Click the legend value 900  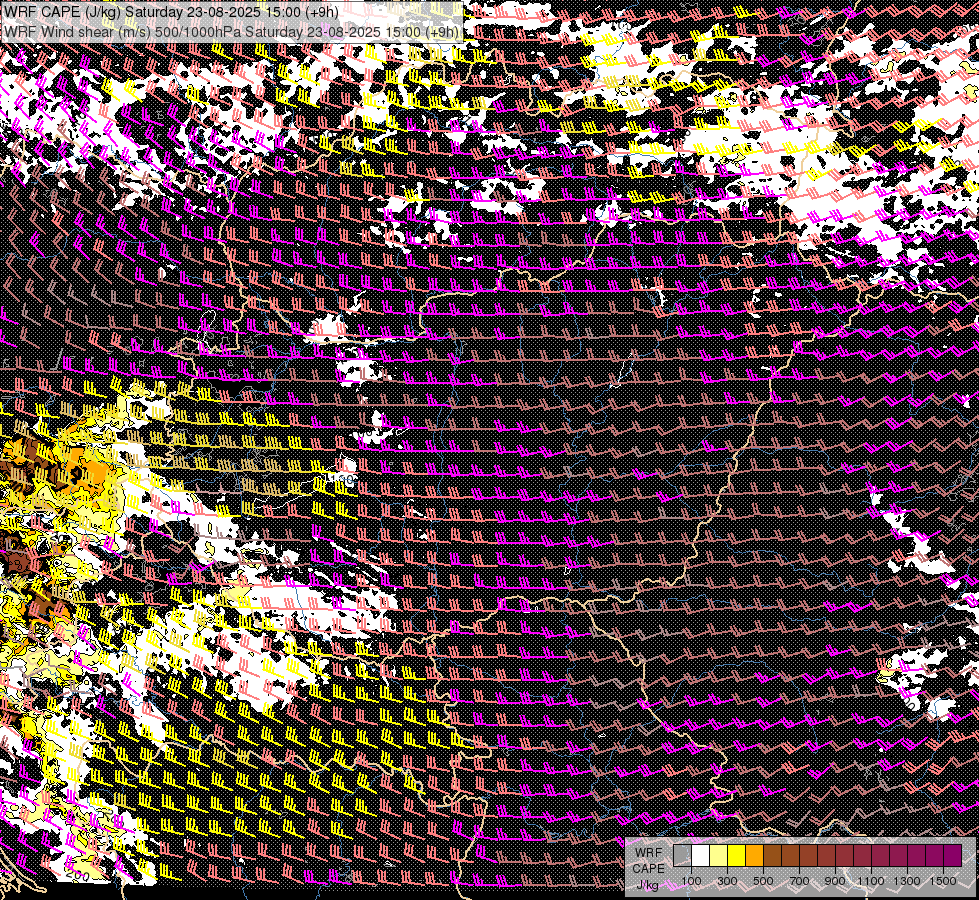[835, 881]
